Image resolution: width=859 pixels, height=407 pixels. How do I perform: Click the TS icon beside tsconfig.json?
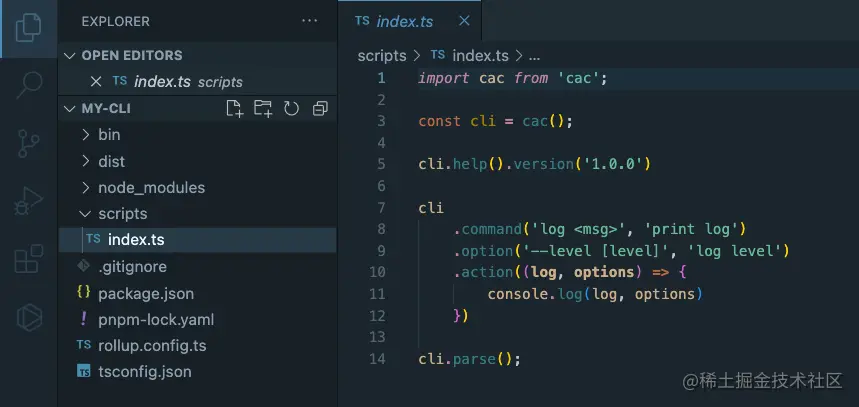click(x=84, y=371)
